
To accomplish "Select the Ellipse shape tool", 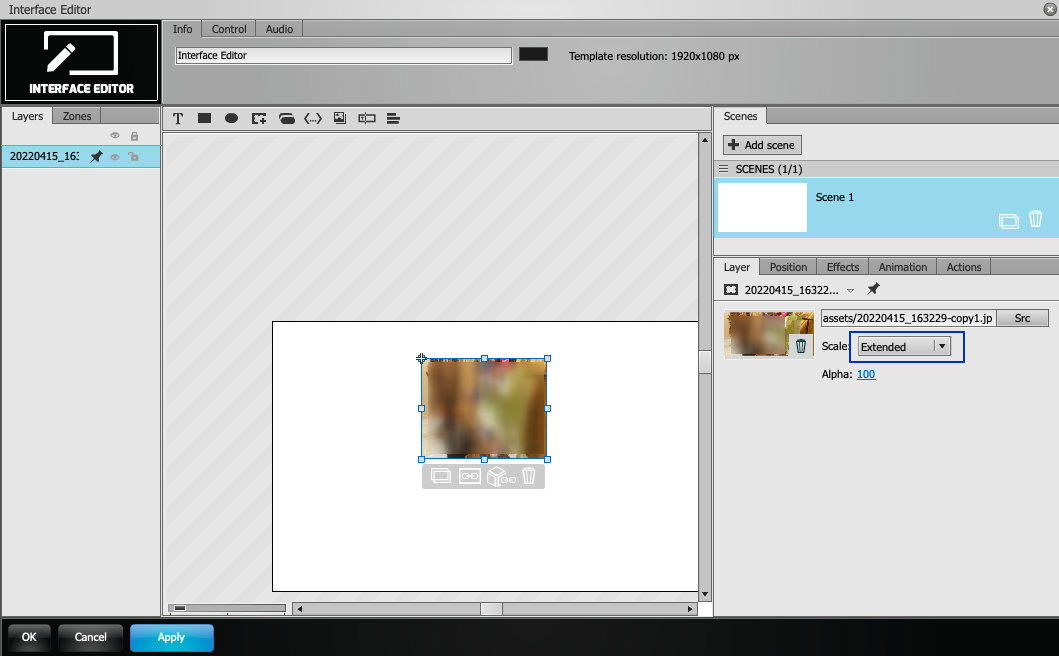I will click(231, 118).
